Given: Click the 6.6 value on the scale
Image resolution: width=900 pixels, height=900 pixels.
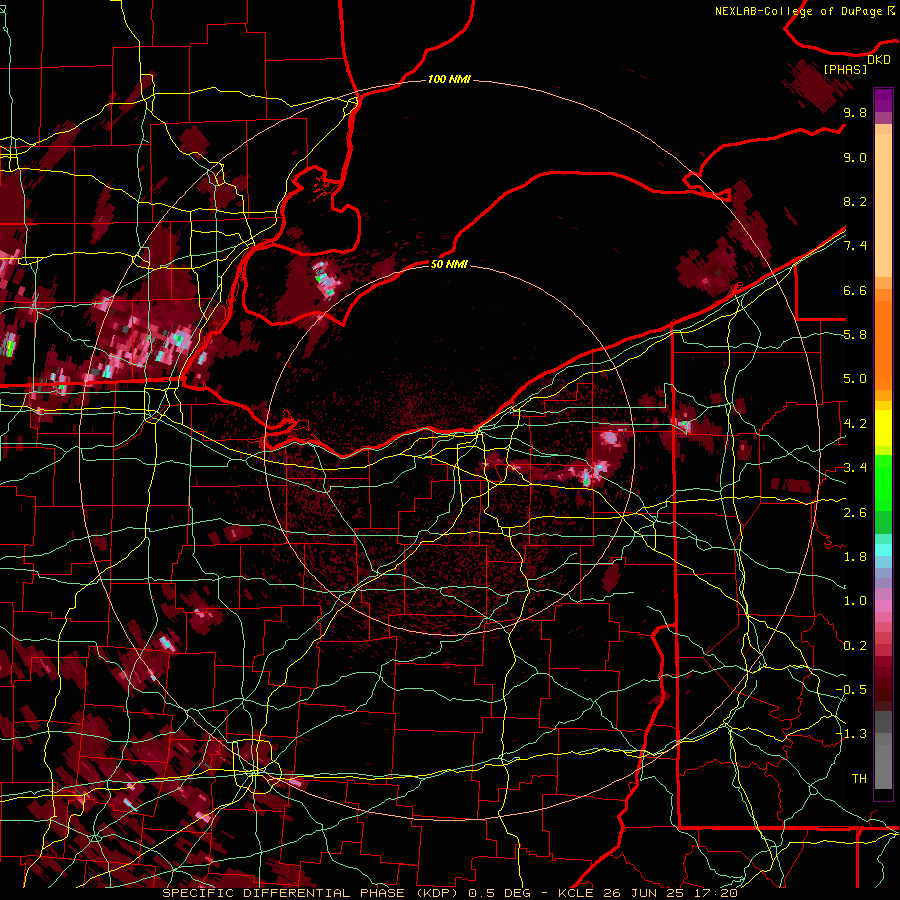Looking at the screenshot, I should (x=855, y=290).
